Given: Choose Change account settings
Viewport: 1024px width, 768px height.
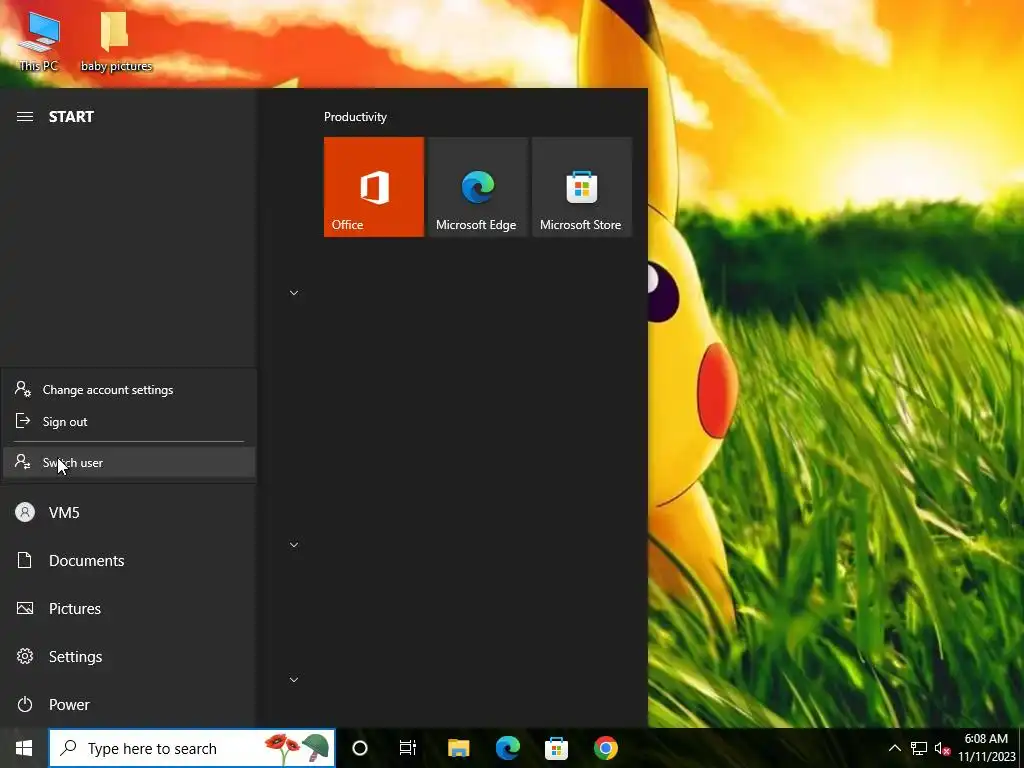Looking at the screenshot, I should tap(129, 390).
